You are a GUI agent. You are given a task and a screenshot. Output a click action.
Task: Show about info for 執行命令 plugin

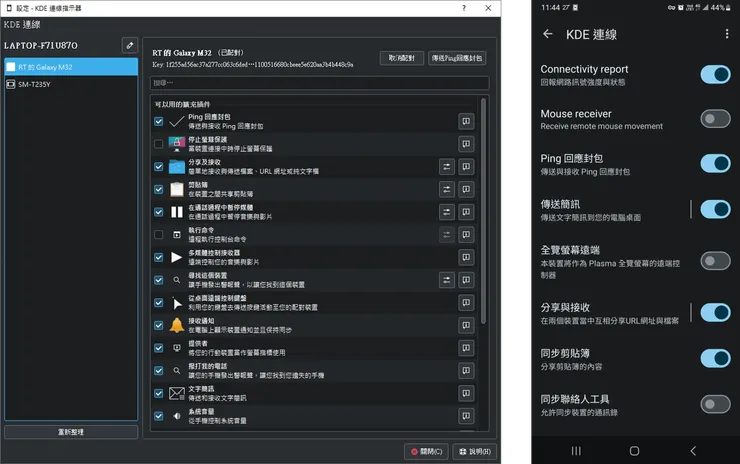click(466, 235)
